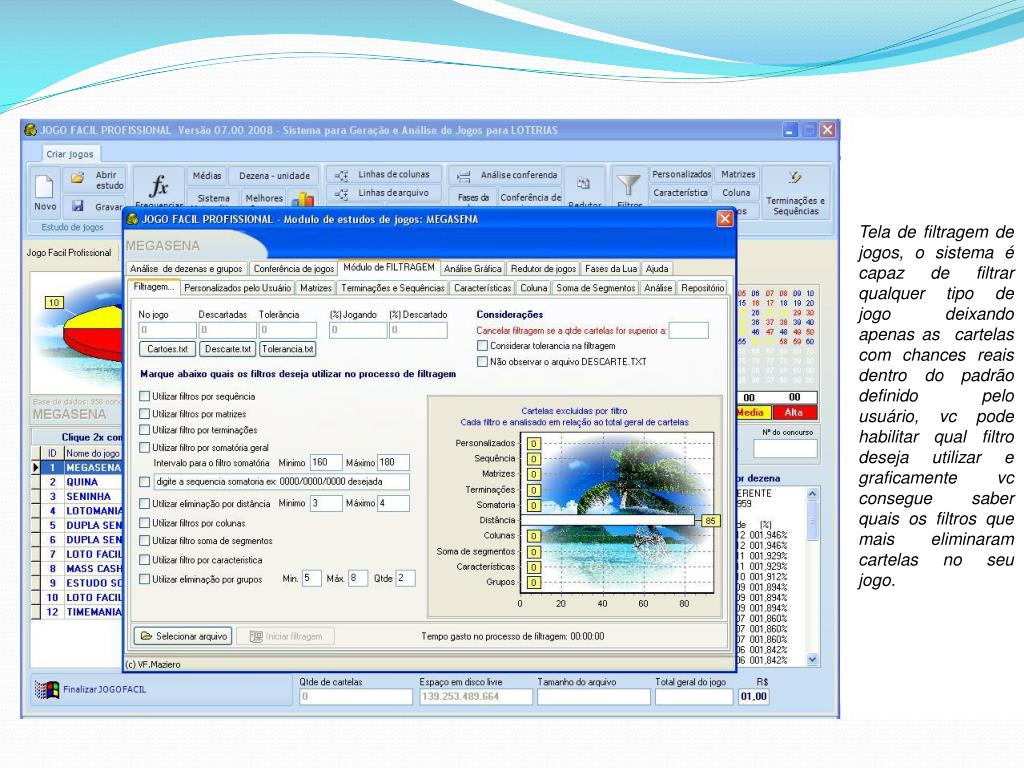Open the Ajuda tab
Viewport: 1024px width, 768px height.
(x=657, y=268)
